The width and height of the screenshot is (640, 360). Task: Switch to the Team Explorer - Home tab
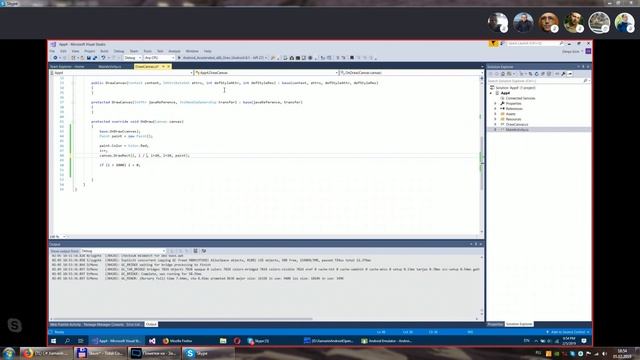67,66
